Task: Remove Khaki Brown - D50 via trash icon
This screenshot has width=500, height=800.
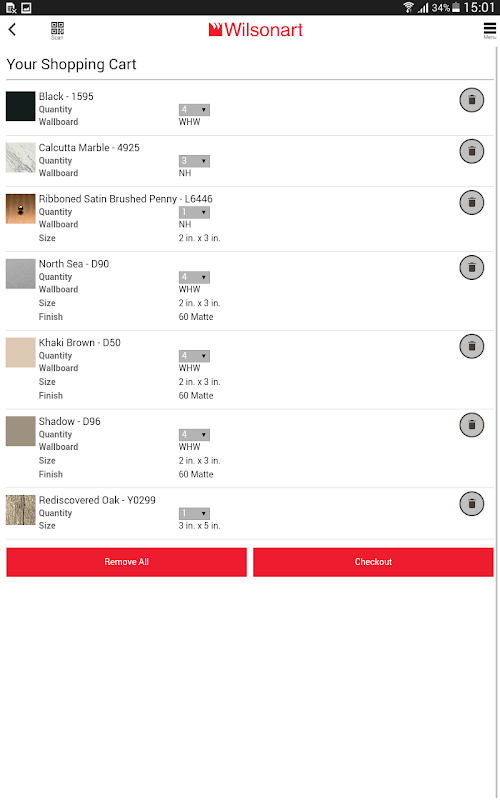Action: pos(472,346)
